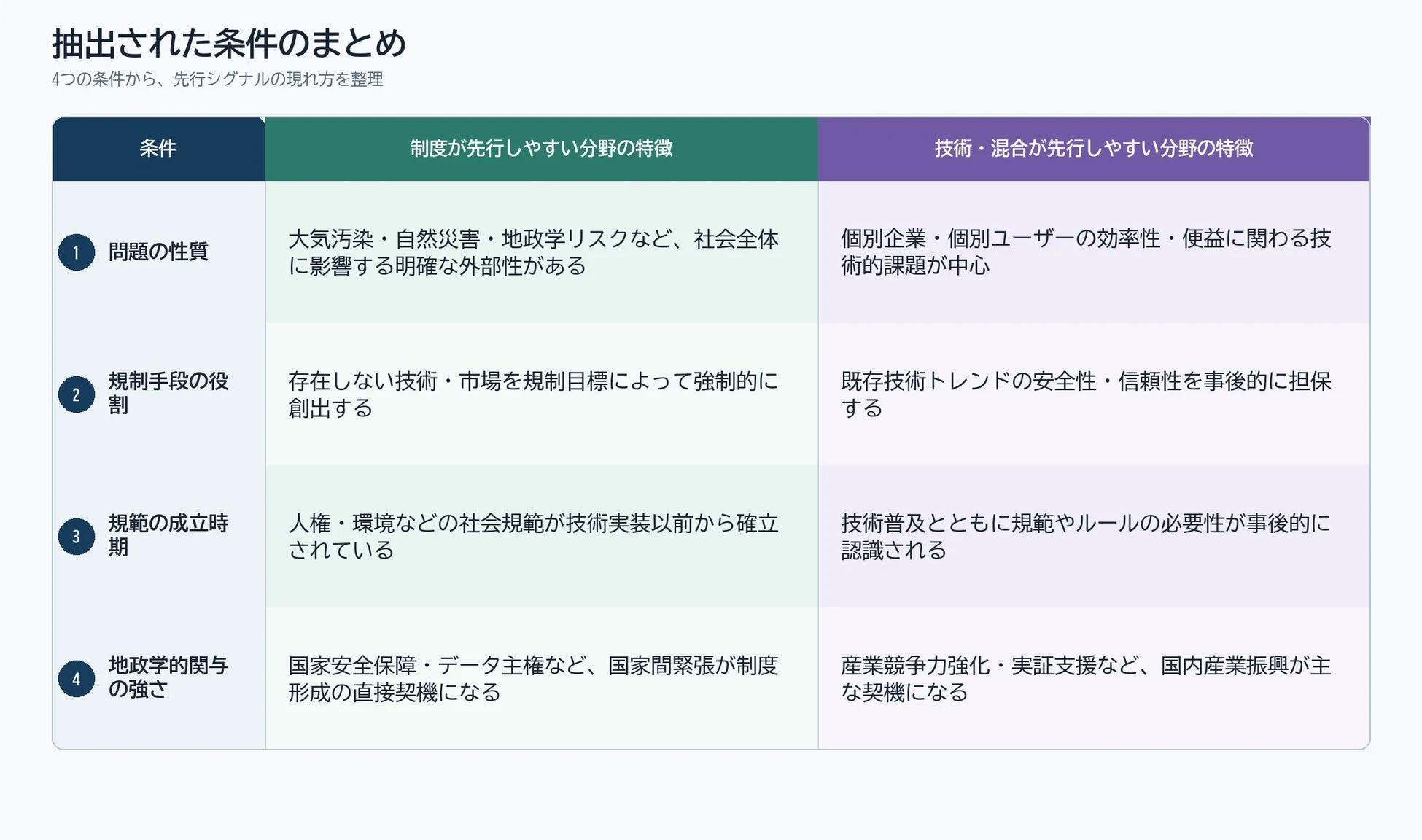This screenshot has width=1422, height=840.
Task: Click the cell starting 産業競争力強化・実証支援
Action: coord(1094,679)
